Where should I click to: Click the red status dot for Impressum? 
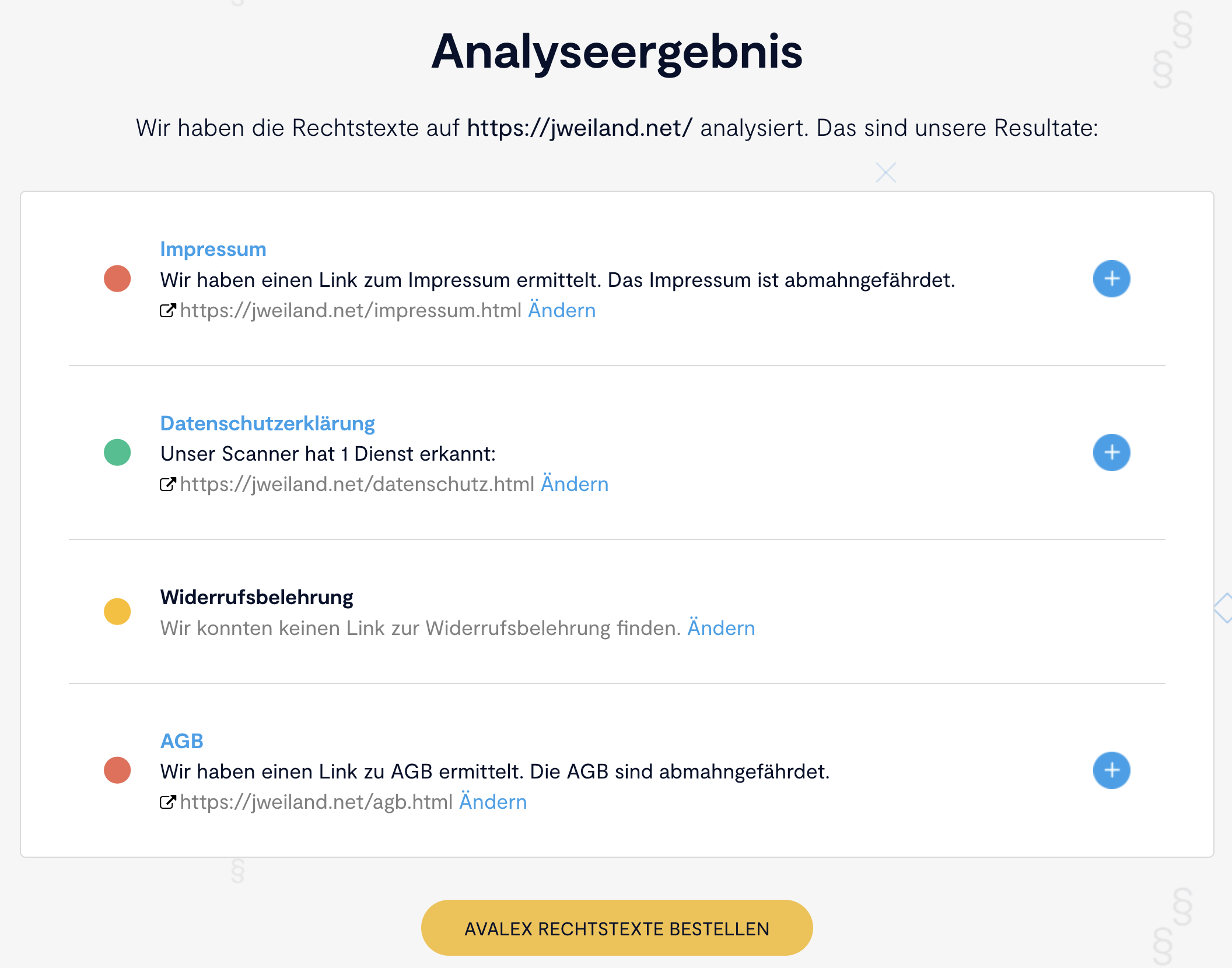click(x=117, y=279)
